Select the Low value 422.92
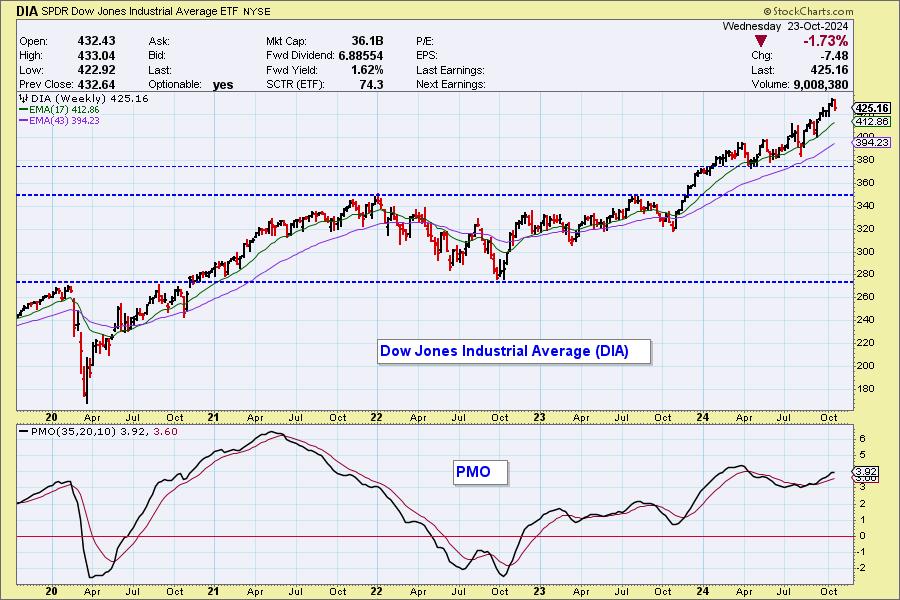Viewport: 900px width, 600px height. click(x=96, y=70)
